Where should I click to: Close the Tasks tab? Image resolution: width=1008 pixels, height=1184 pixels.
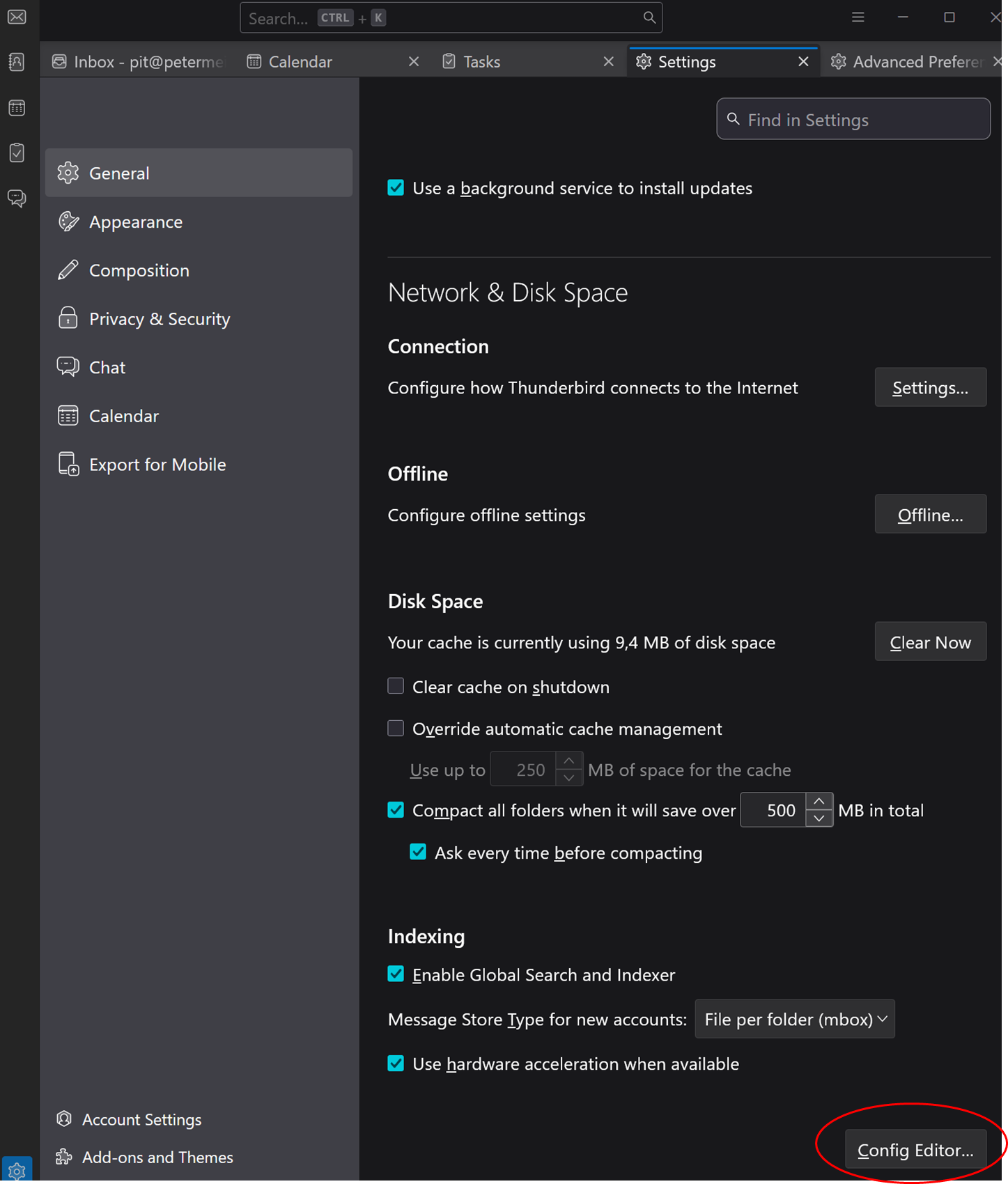pyautogui.click(x=608, y=62)
